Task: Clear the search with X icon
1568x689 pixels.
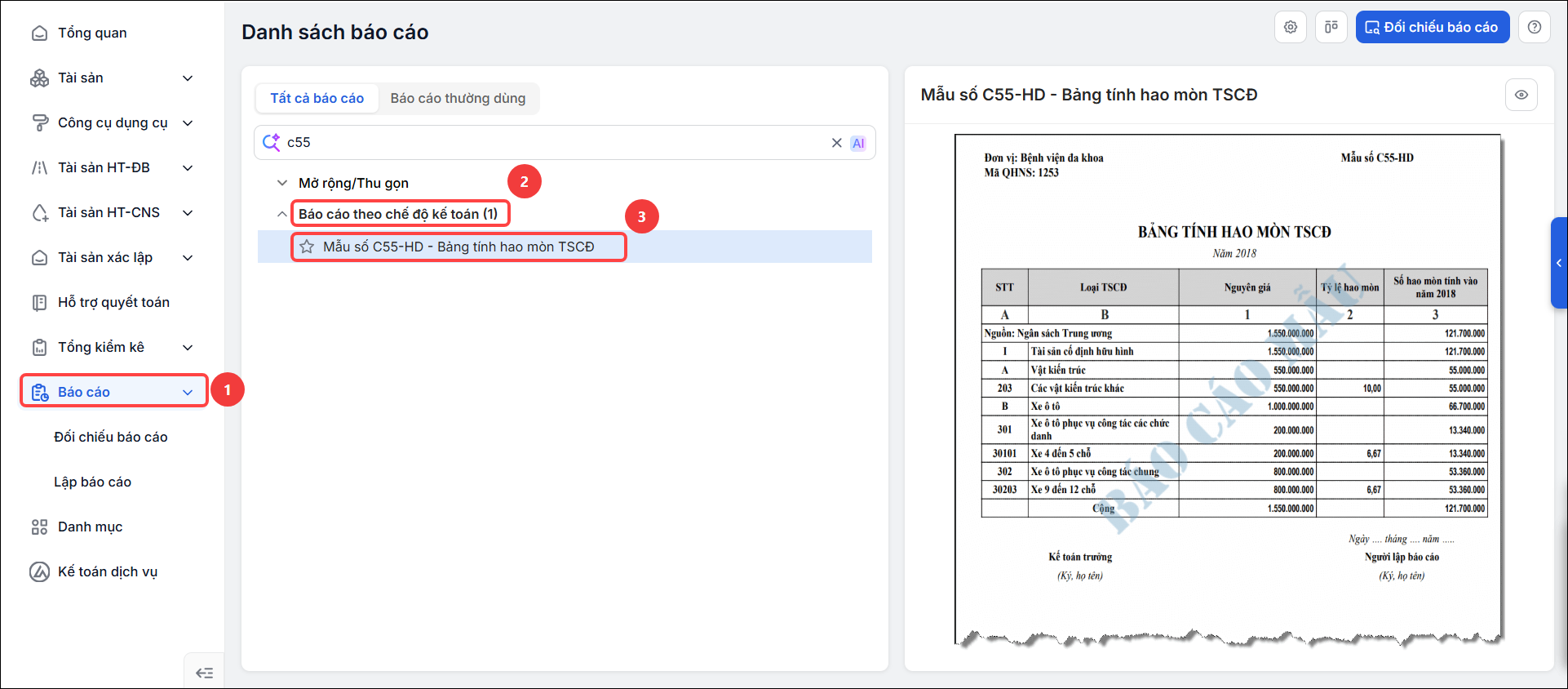Action: tap(836, 143)
